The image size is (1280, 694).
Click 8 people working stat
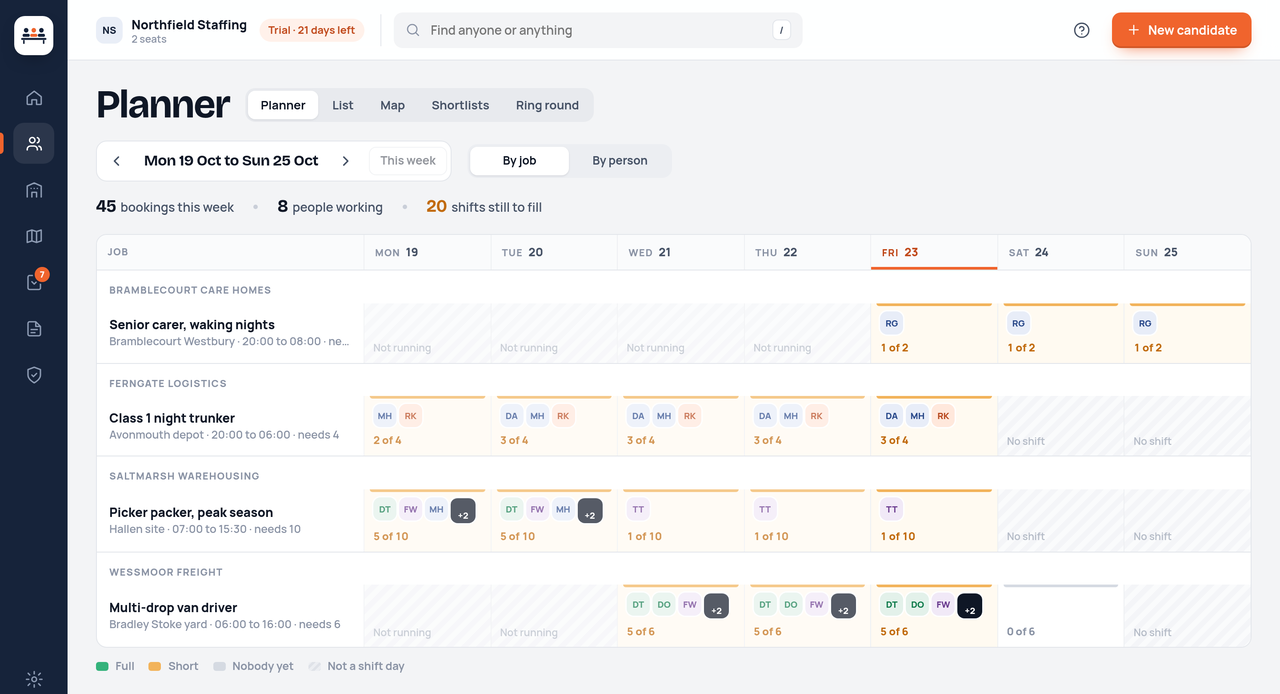coord(330,207)
